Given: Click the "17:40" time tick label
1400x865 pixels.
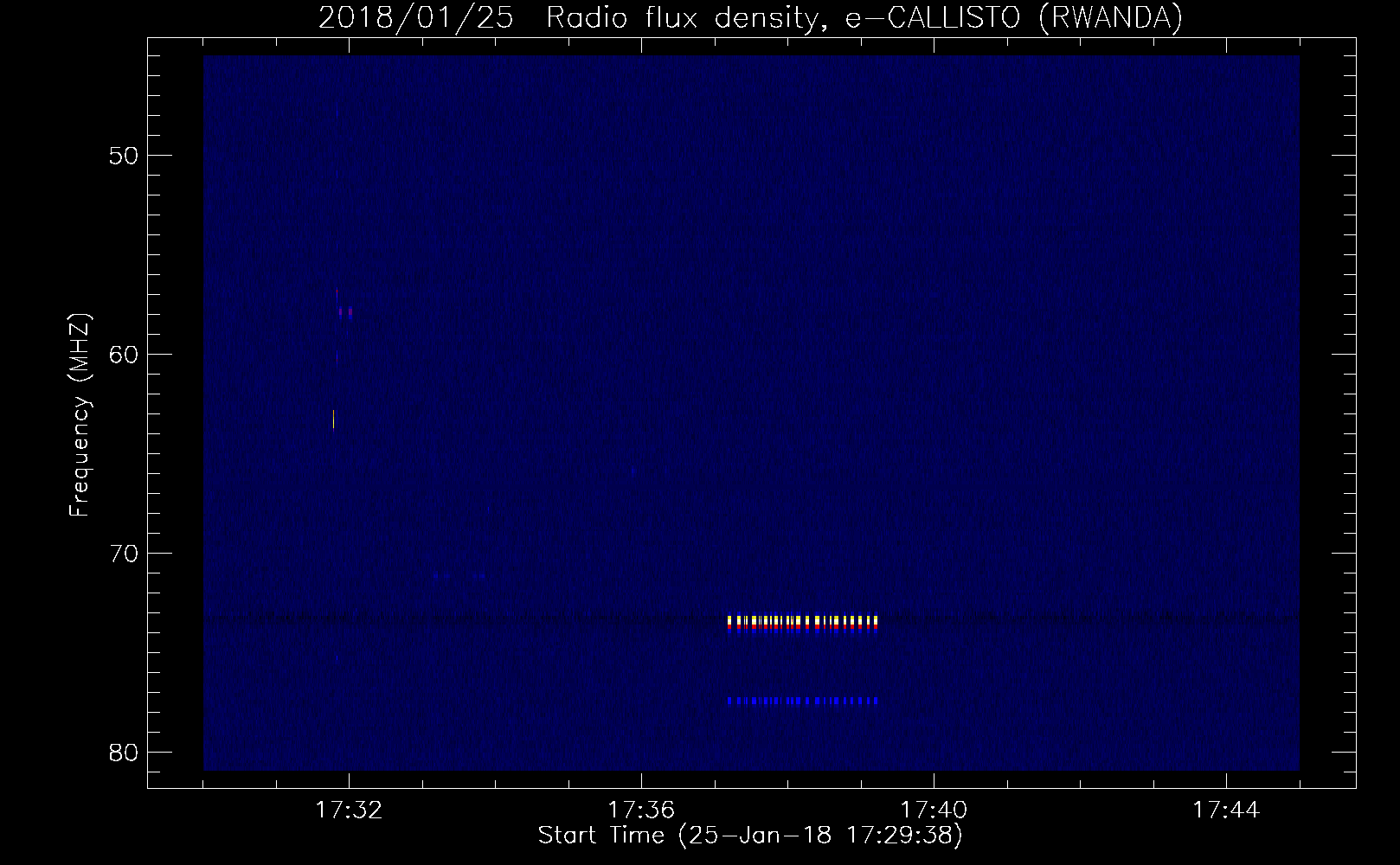Looking at the screenshot, I should tap(934, 811).
